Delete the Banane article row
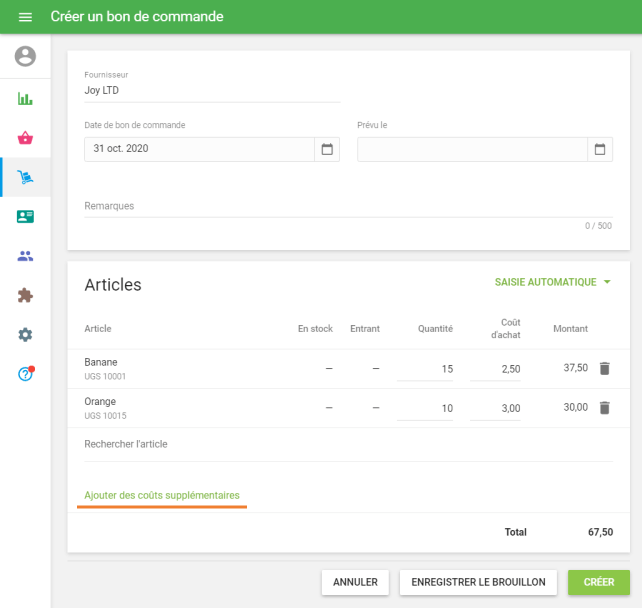Screen dimensions: 642x608 (604, 368)
